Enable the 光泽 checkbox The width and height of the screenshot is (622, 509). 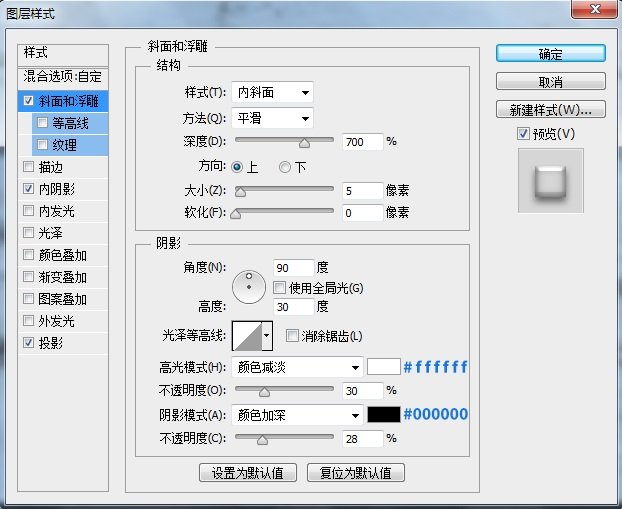[29, 232]
